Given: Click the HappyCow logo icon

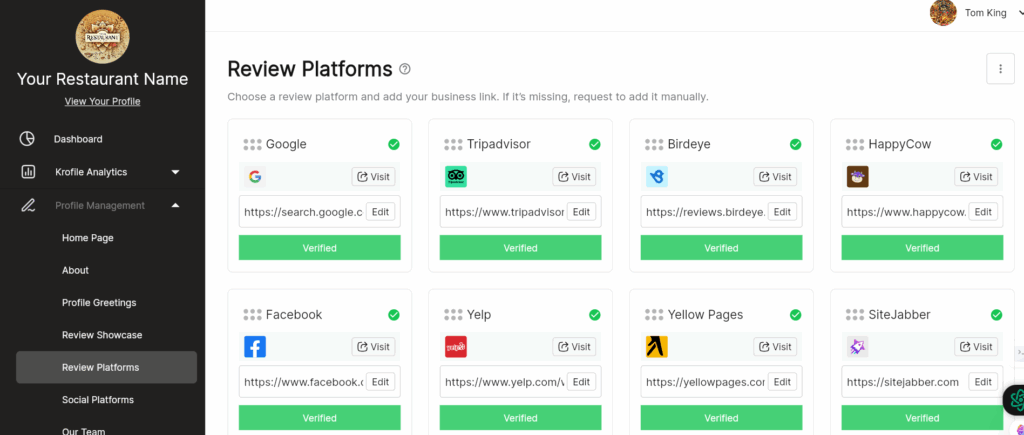Looking at the screenshot, I should point(857,176).
